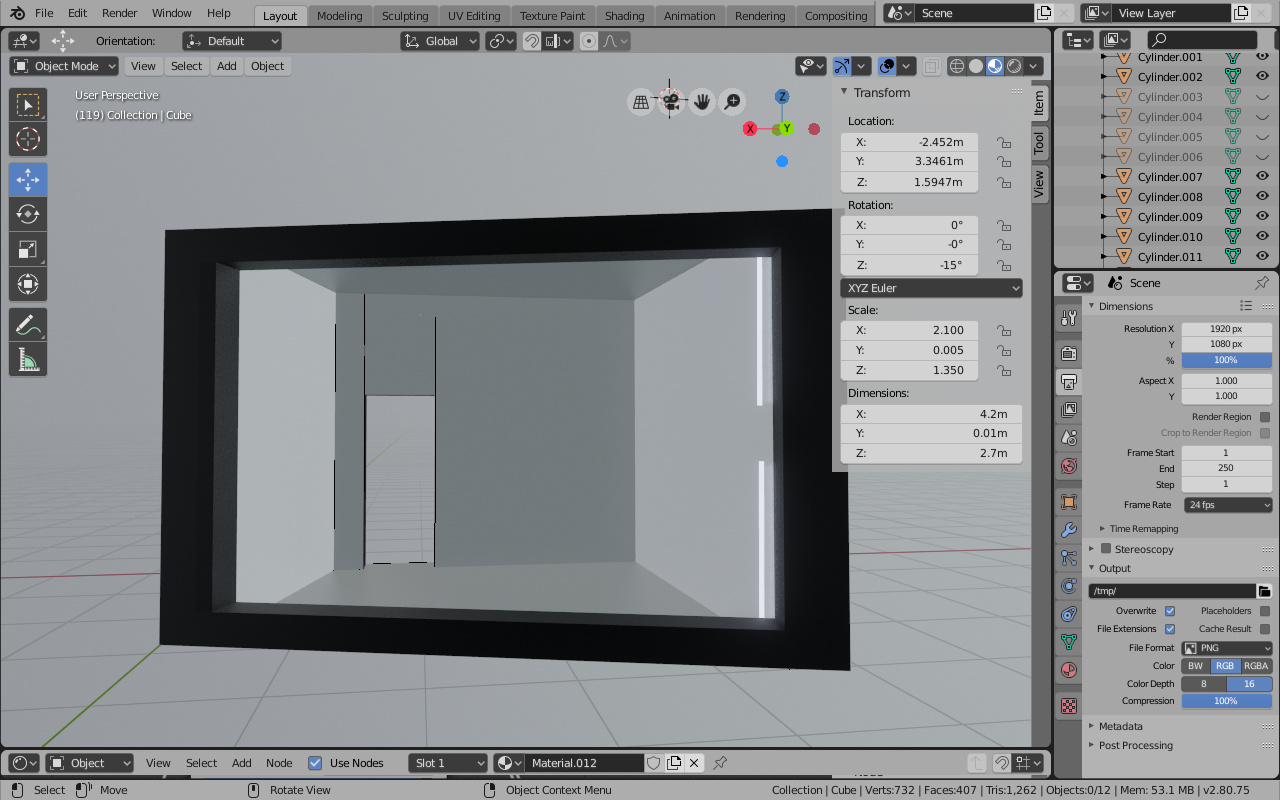1280x800 pixels.
Task: Switch to the Sculpting workspace tab
Action: [405, 15]
